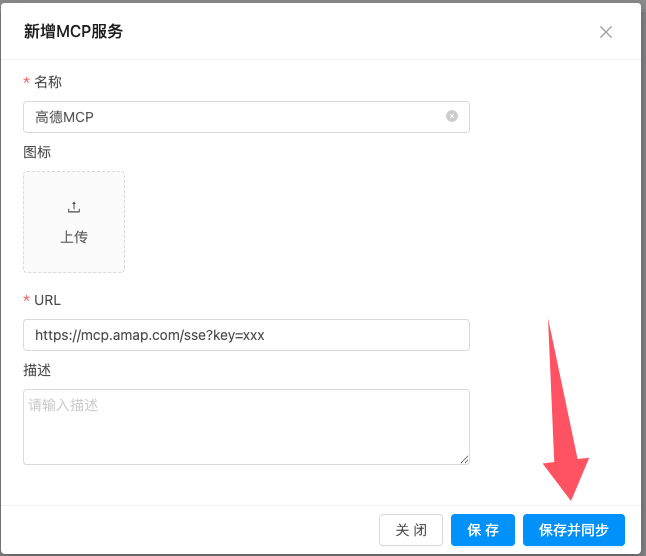Click the blue 保存 button

[482, 530]
